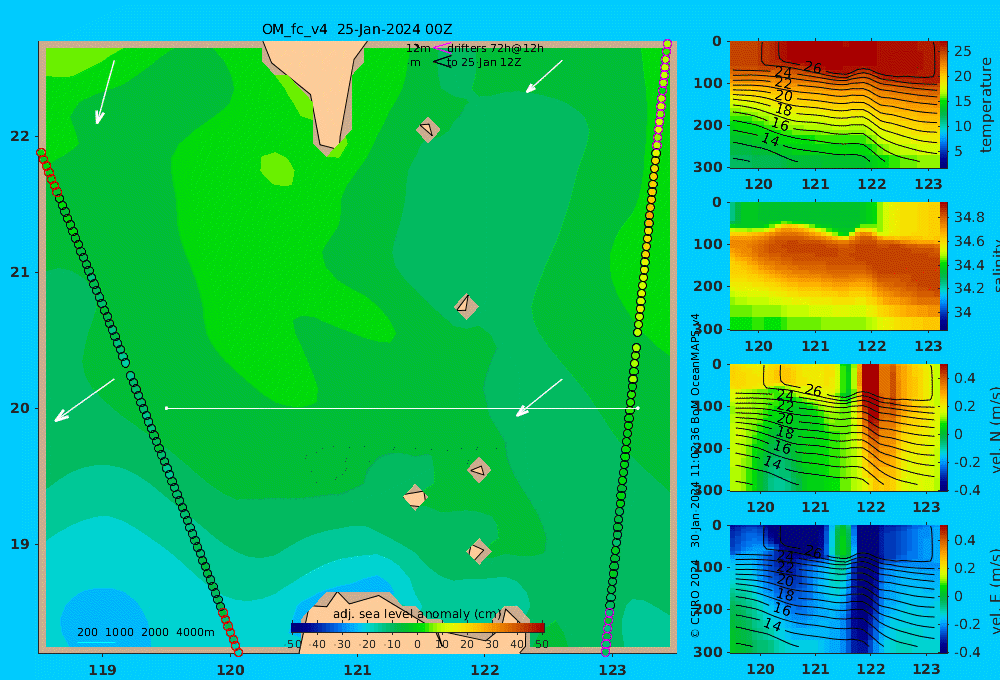
Task: Click longitude label '121' under main map
Action: pyautogui.click(x=358, y=670)
